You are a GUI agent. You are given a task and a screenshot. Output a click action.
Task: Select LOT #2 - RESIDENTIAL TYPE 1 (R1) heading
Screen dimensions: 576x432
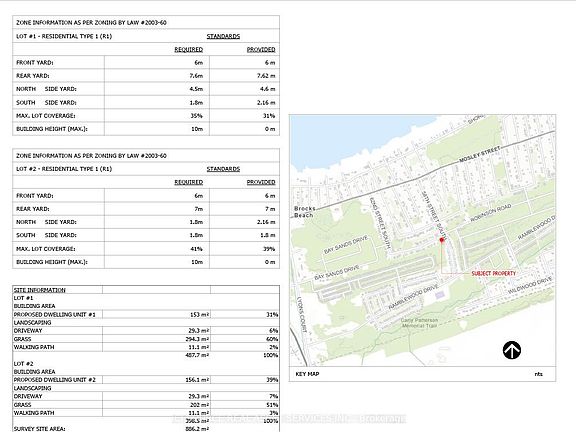tap(64, 169)
